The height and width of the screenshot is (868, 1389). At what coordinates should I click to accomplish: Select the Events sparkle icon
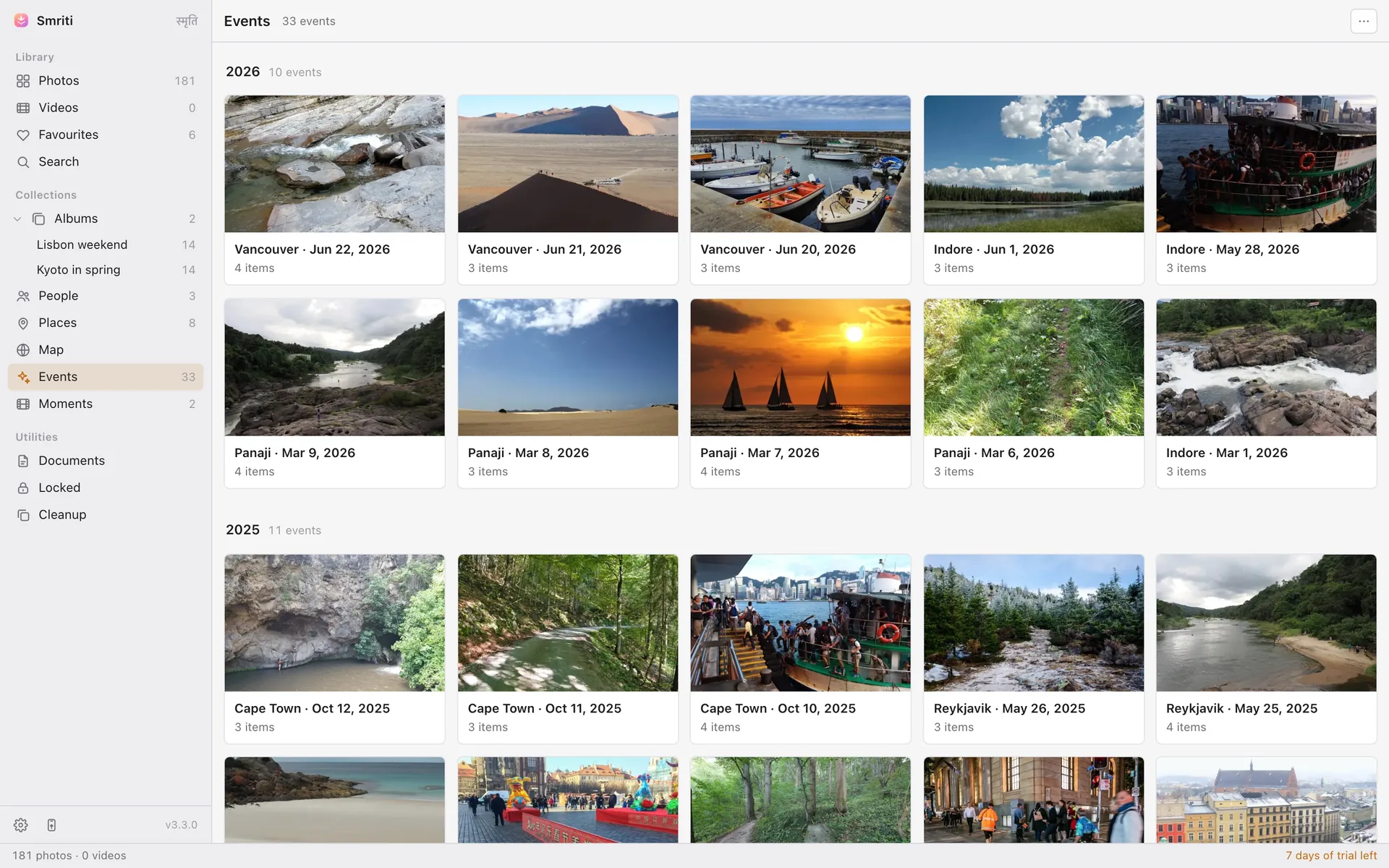pos(23,377)
